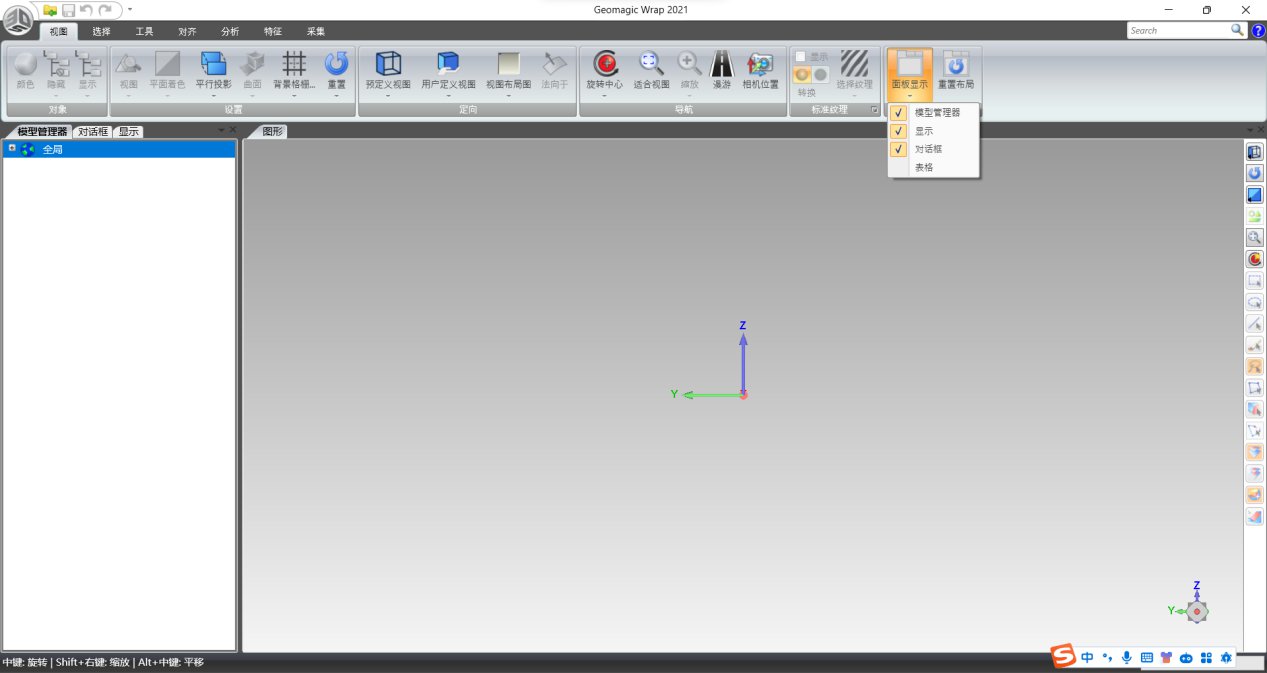
Task: Click the 颜色 sphere icon
Action: [25, 65]
